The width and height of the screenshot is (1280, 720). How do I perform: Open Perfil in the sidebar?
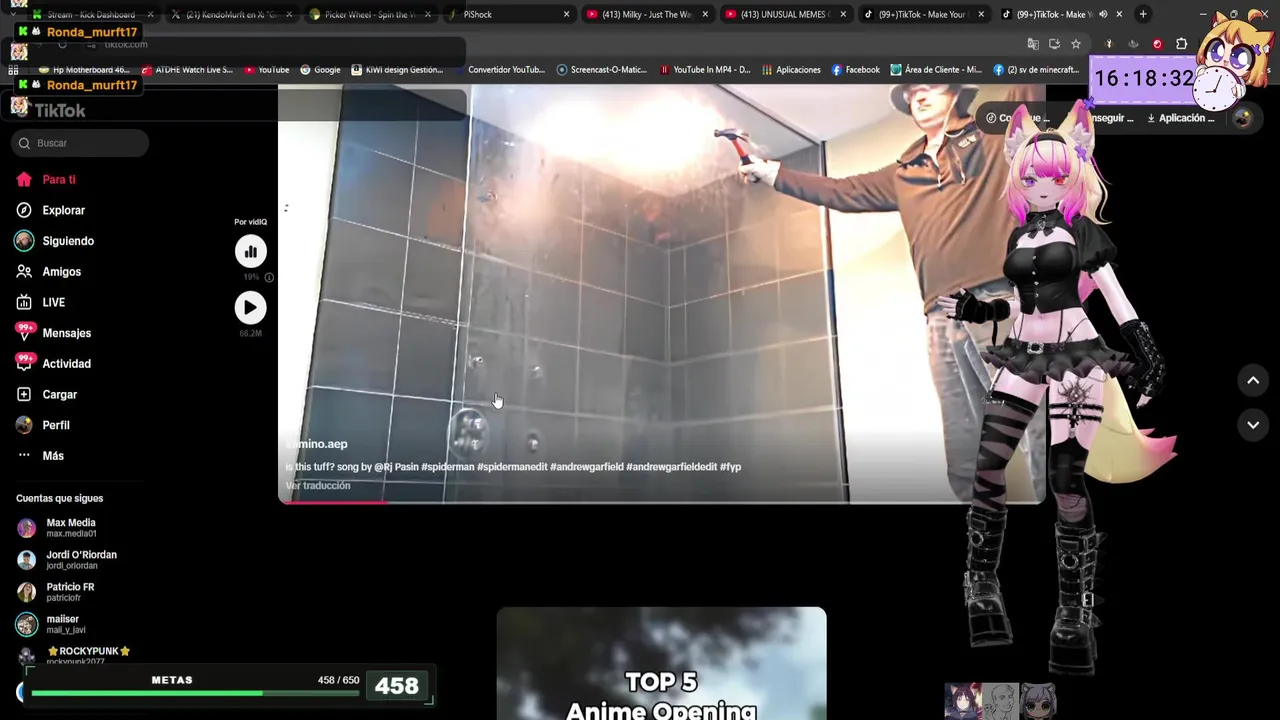click(55, 425)
